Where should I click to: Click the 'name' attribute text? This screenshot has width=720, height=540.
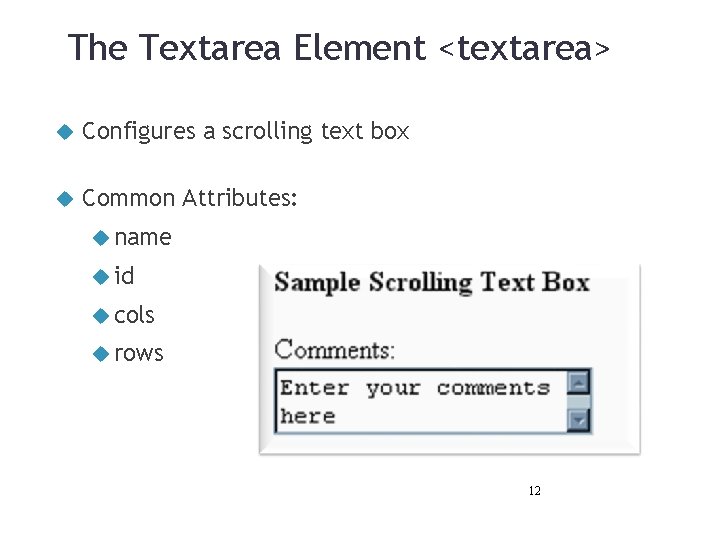pyautogui.click(x=143, y=238)
